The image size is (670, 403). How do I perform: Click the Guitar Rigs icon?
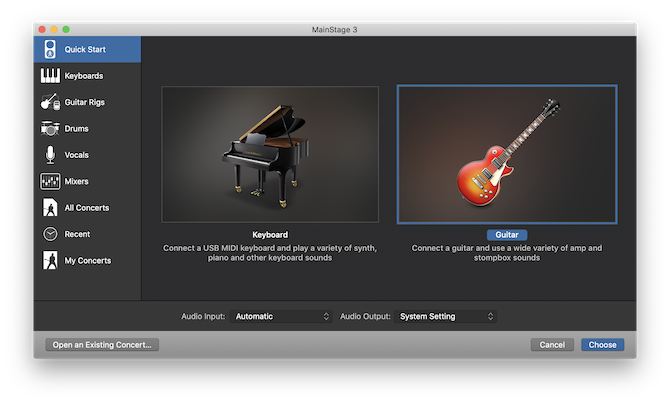click(50, 102)
